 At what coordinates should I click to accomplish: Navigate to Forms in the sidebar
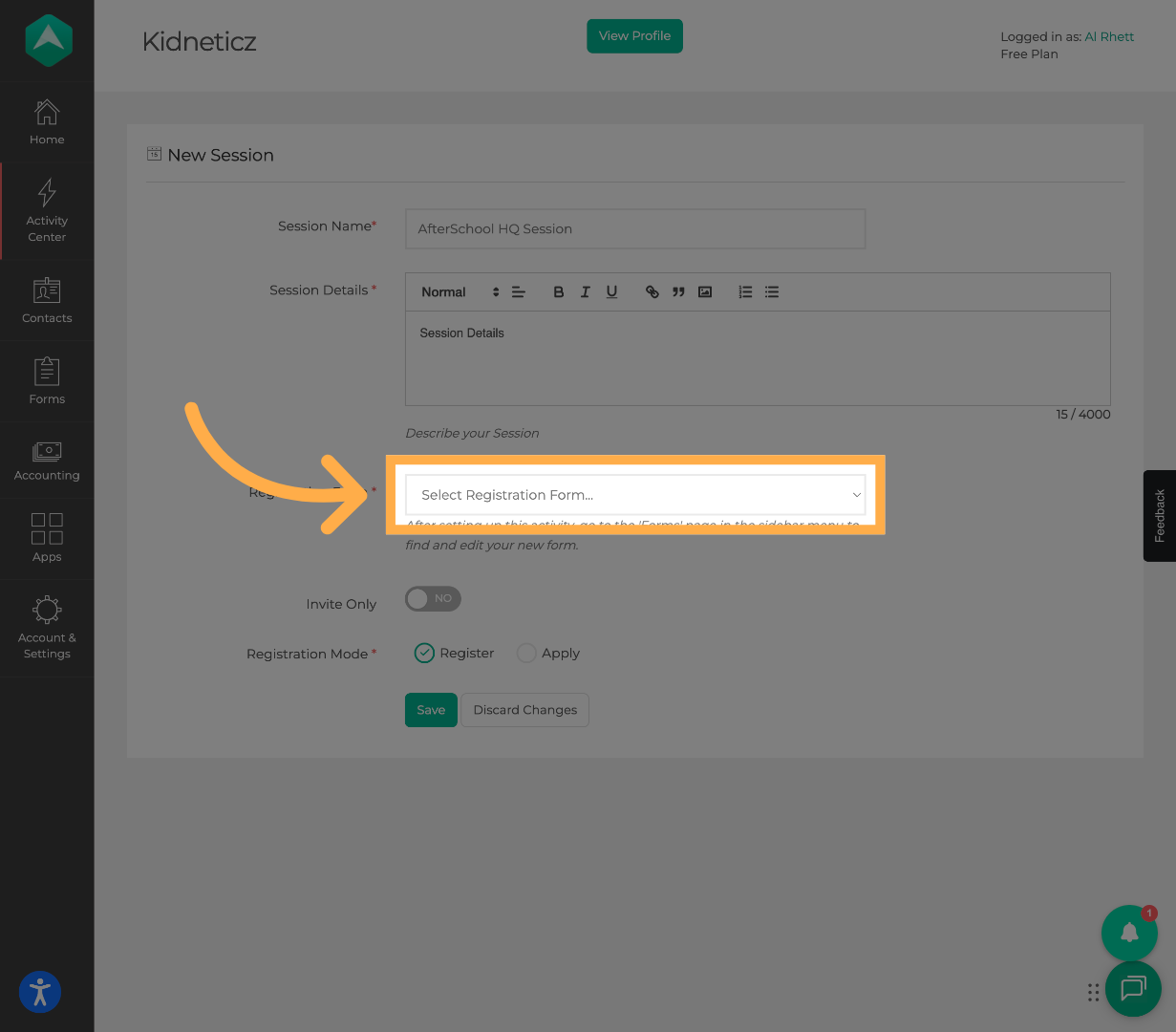(47, 380)
